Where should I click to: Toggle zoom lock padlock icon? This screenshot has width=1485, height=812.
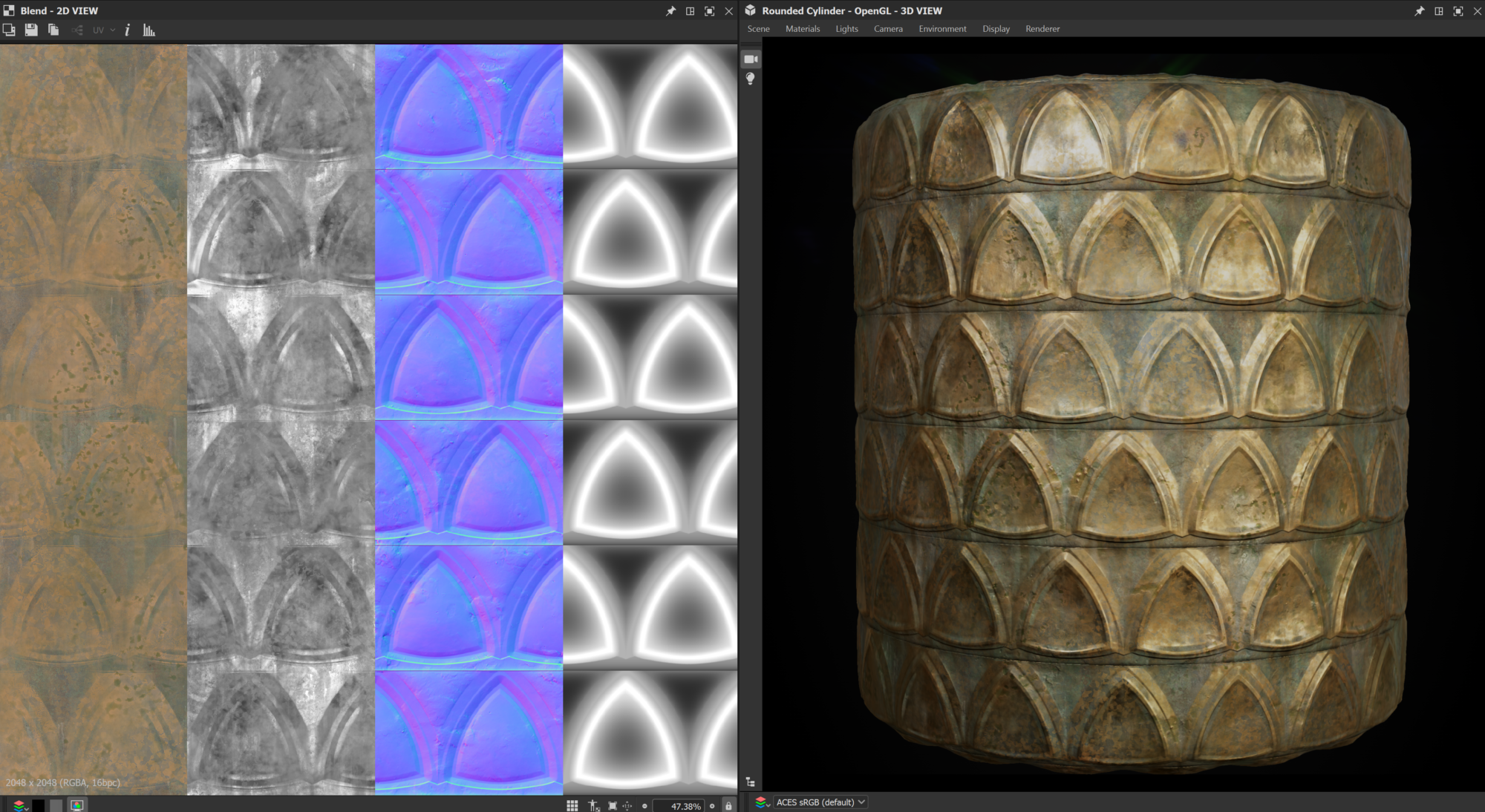(x=728, y=805)
